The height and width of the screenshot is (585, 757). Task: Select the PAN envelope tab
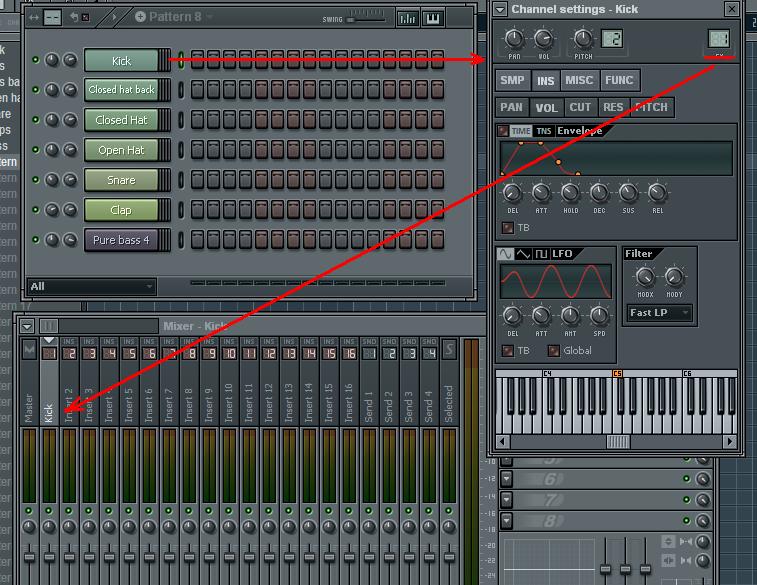(512, 107)
